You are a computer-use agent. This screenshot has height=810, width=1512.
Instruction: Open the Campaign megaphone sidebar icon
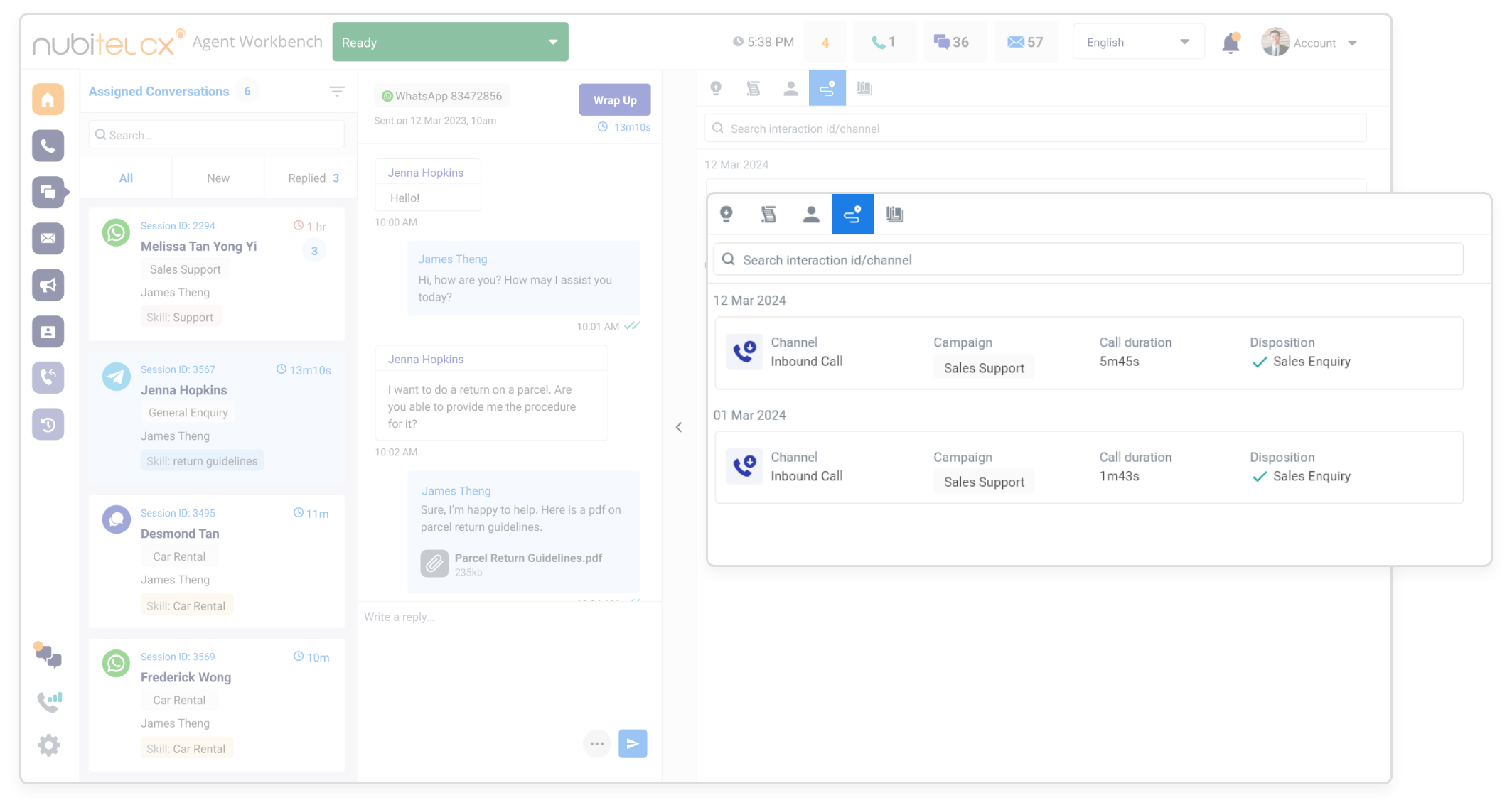tap(48, 285)
